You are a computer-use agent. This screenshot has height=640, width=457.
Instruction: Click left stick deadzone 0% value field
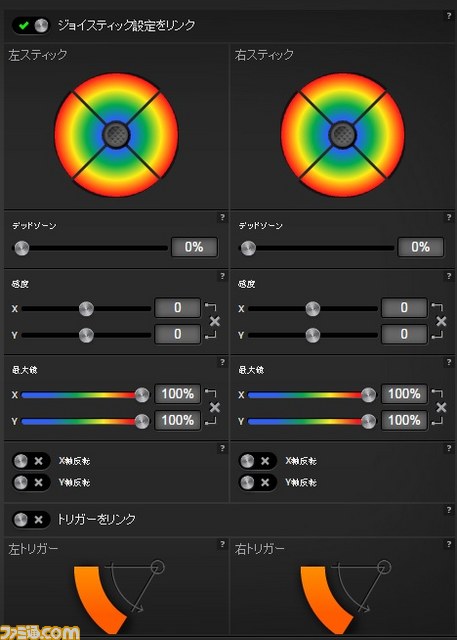(194, 247)
